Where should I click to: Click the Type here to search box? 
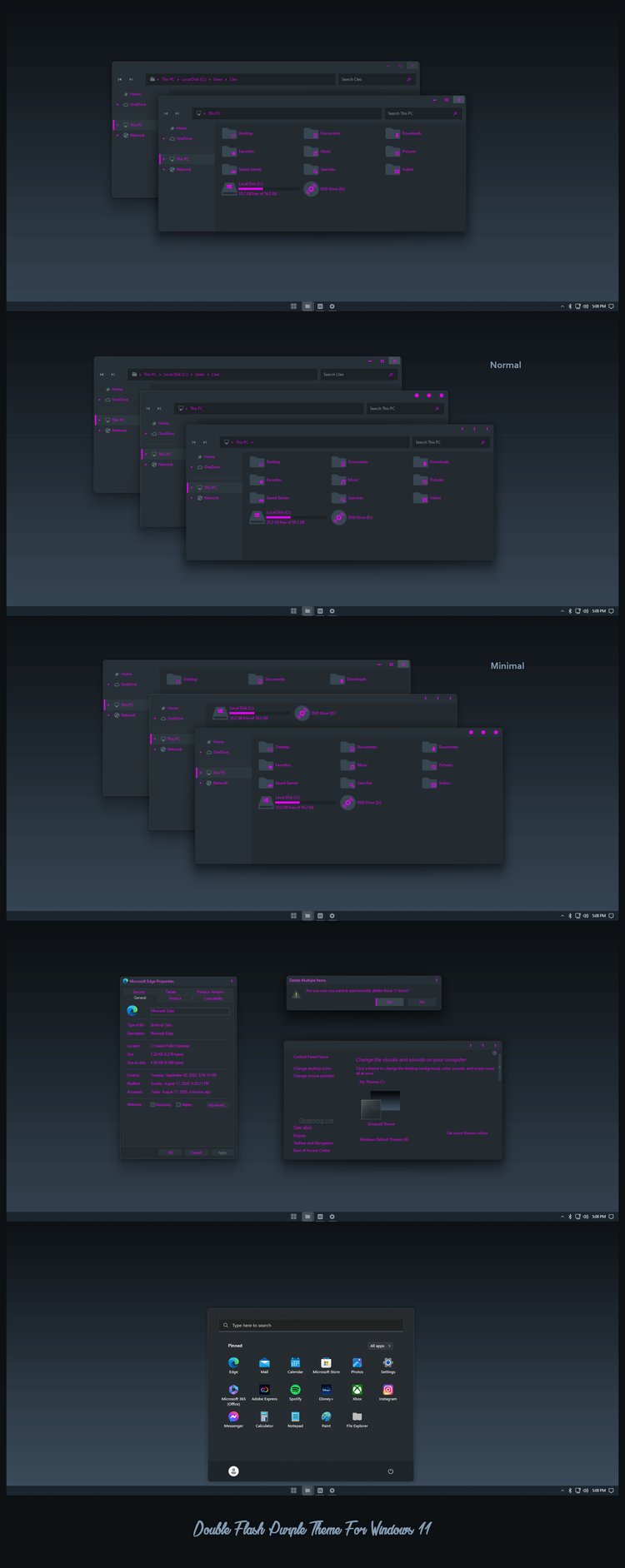(x=311, y=1325)
